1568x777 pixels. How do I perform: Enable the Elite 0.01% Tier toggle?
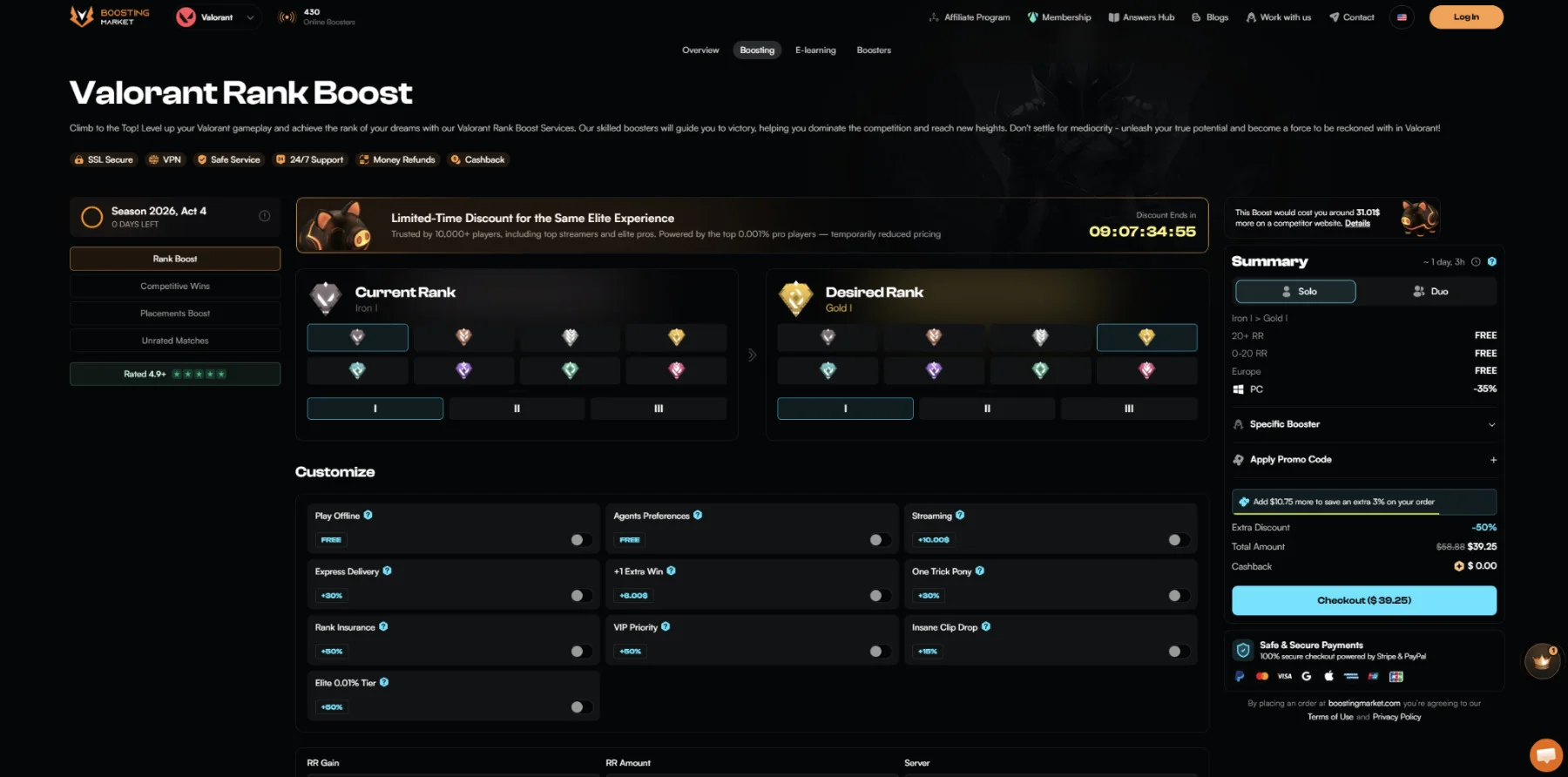click(x=581, y=707)
